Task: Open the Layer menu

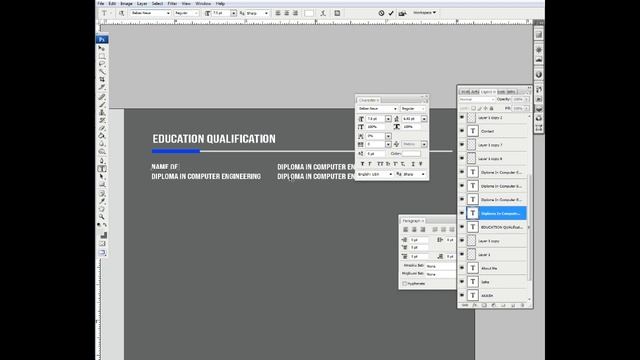Action: (142, 4)
